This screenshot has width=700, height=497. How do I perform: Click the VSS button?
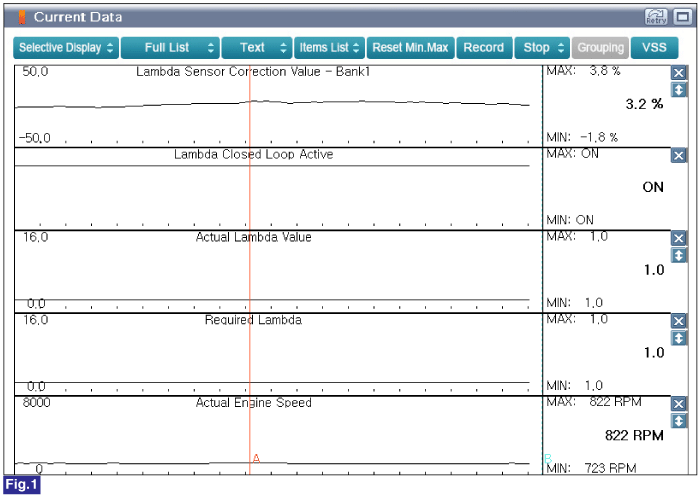654,48
